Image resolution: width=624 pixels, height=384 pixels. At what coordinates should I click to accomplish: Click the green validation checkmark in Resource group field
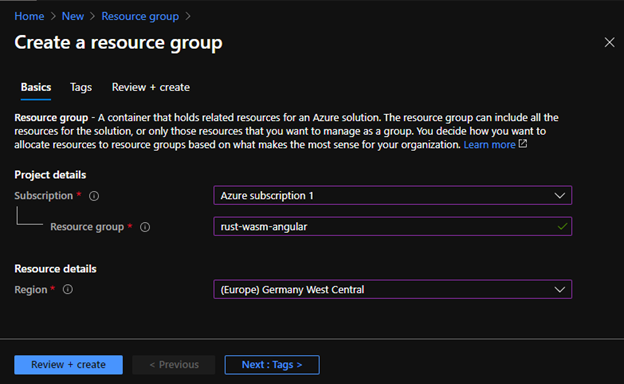point(562,227)
